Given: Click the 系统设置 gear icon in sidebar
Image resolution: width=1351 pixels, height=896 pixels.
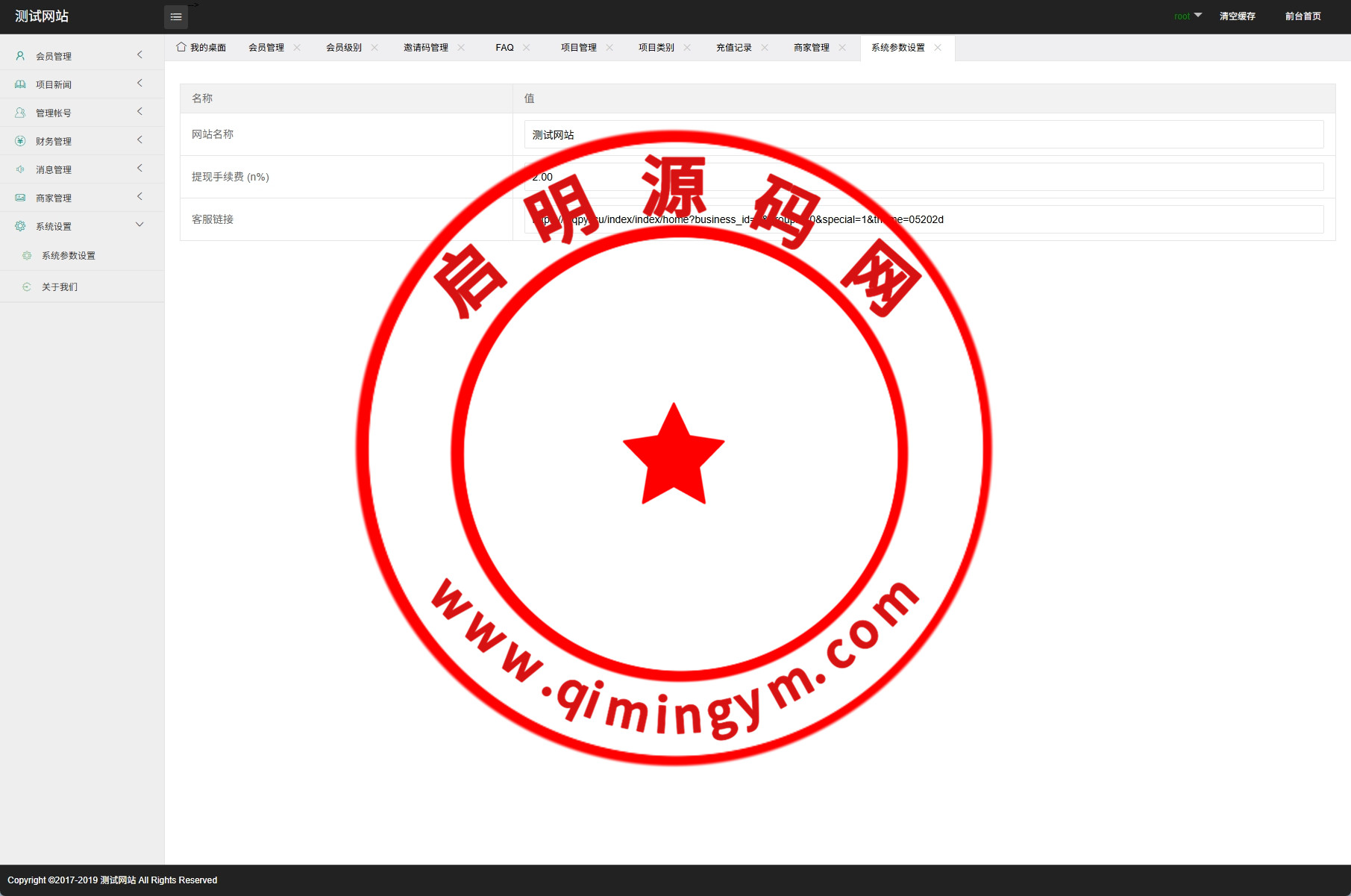Looking at the screenshot, I should click(x=20, y=226).
